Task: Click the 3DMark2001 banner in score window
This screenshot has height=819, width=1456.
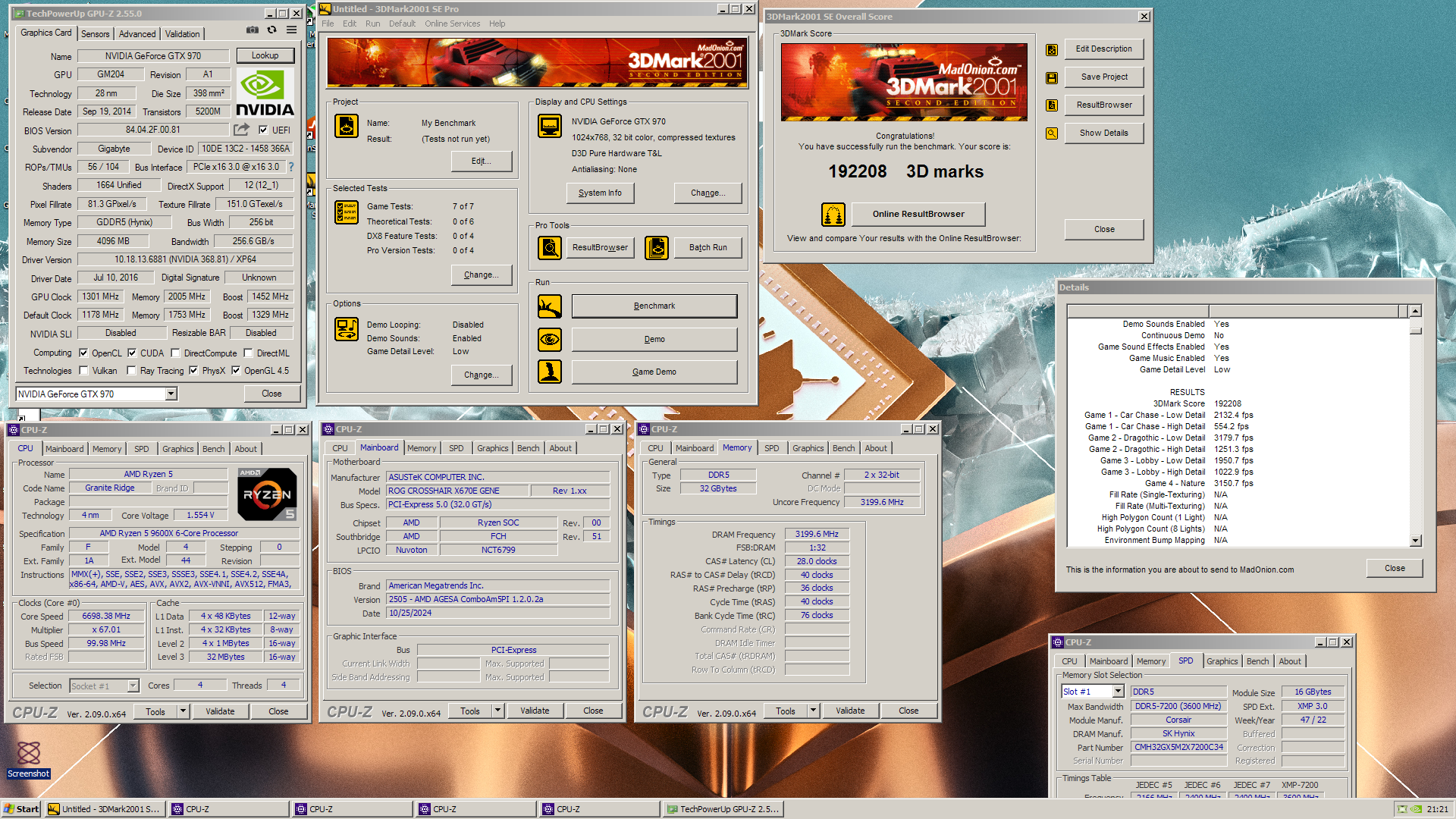Action: click(x=904, y=82)
